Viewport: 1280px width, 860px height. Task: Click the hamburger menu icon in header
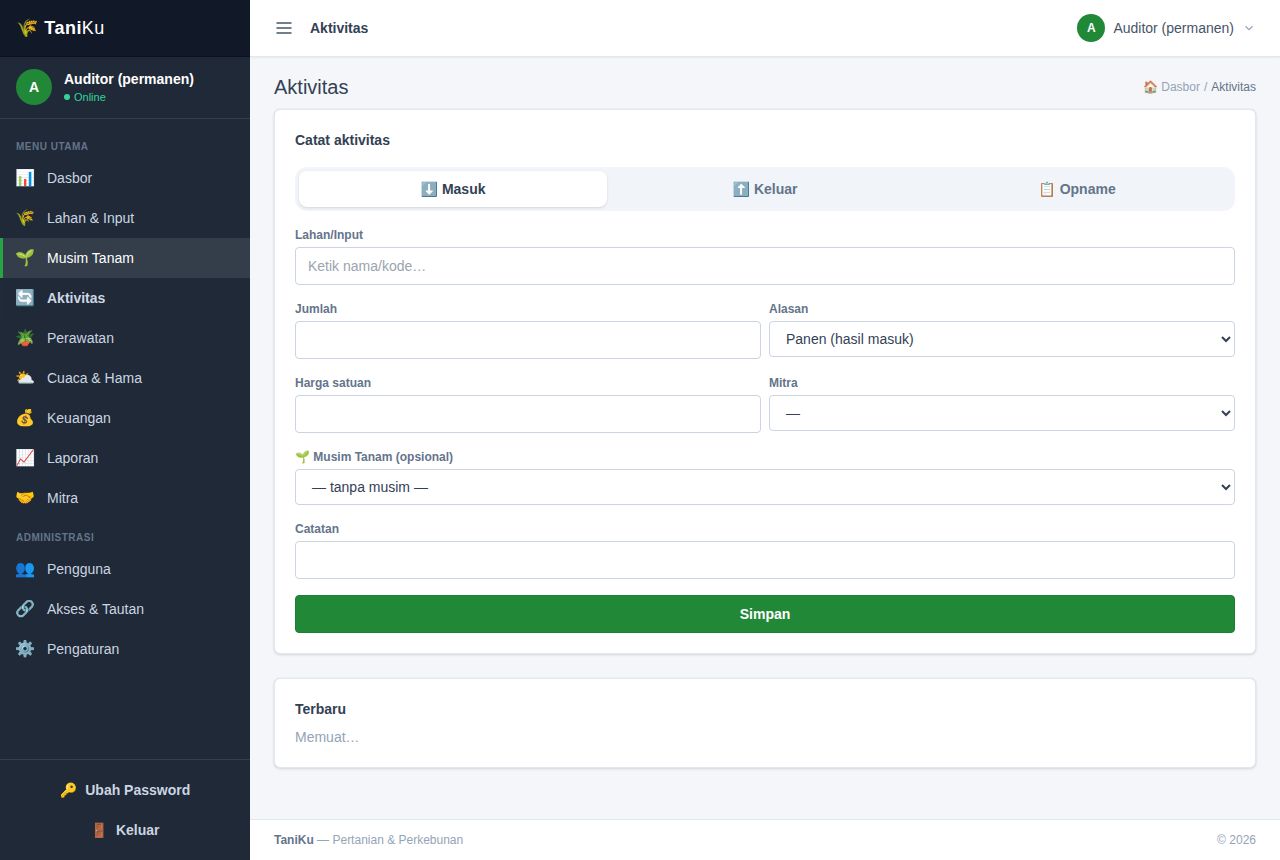coord(284,28)
